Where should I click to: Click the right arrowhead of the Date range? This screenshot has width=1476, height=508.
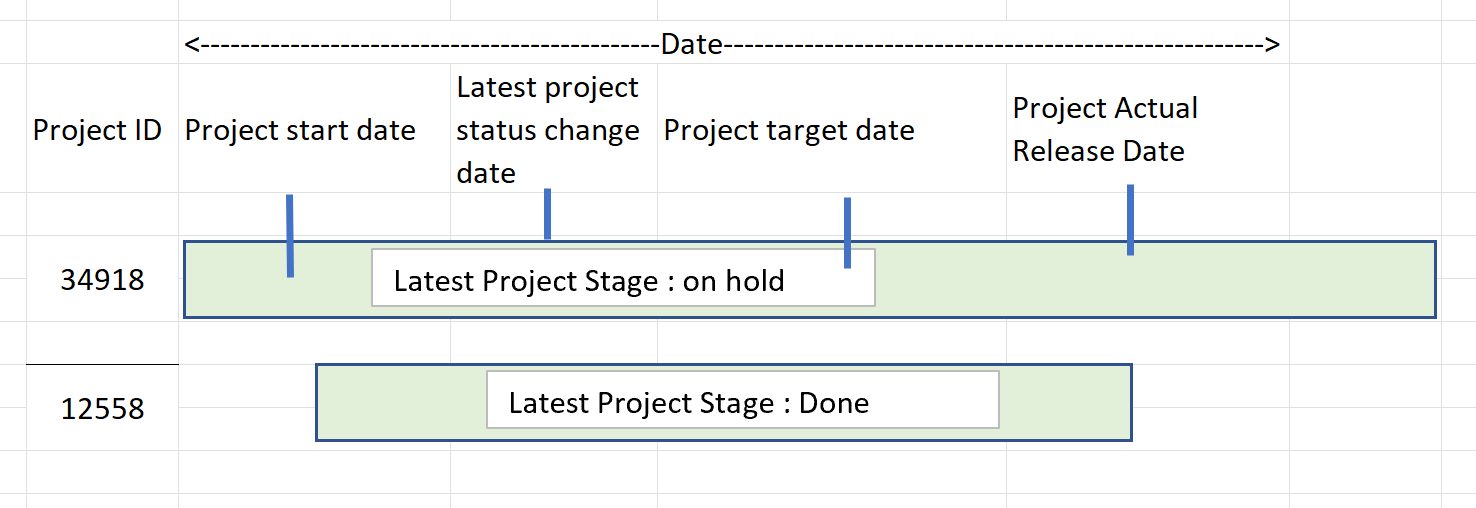1272,44
